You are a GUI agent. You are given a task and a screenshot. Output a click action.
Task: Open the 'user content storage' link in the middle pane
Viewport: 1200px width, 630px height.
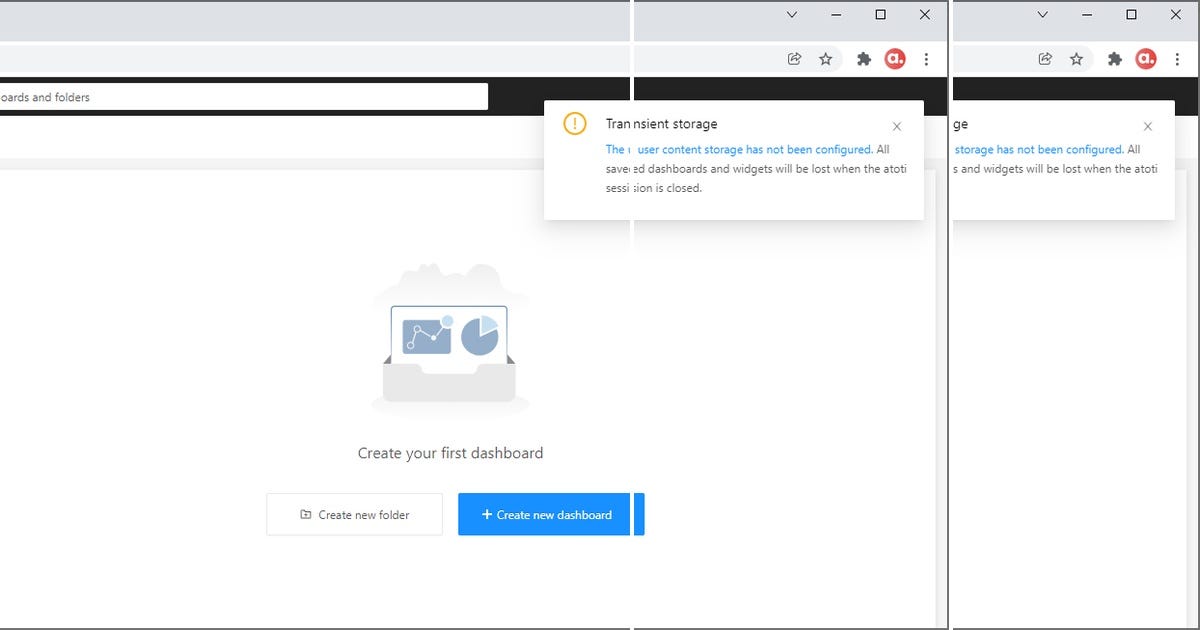754,150
